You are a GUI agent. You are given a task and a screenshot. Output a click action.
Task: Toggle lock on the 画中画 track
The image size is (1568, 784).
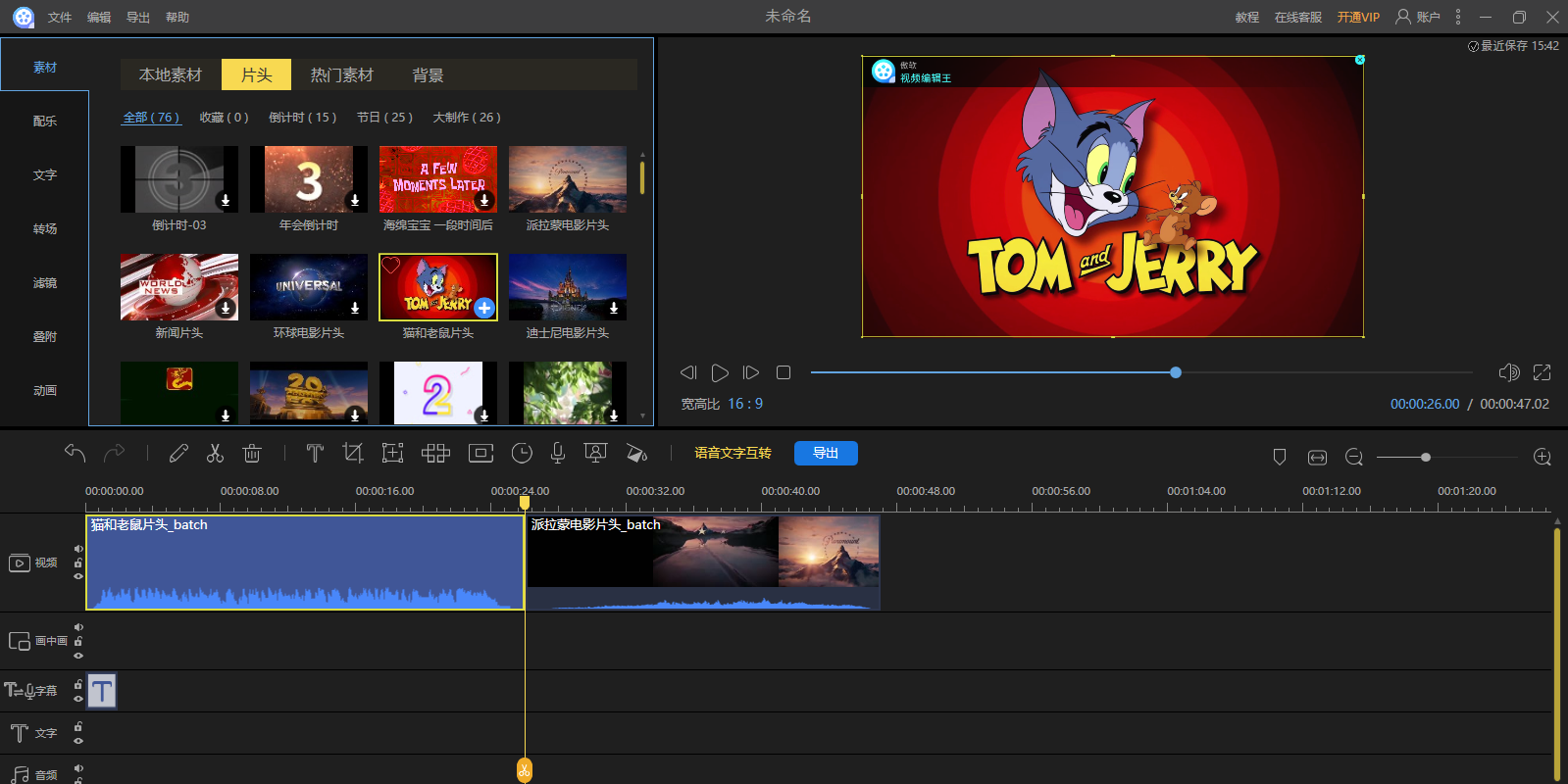coord(78,642)
